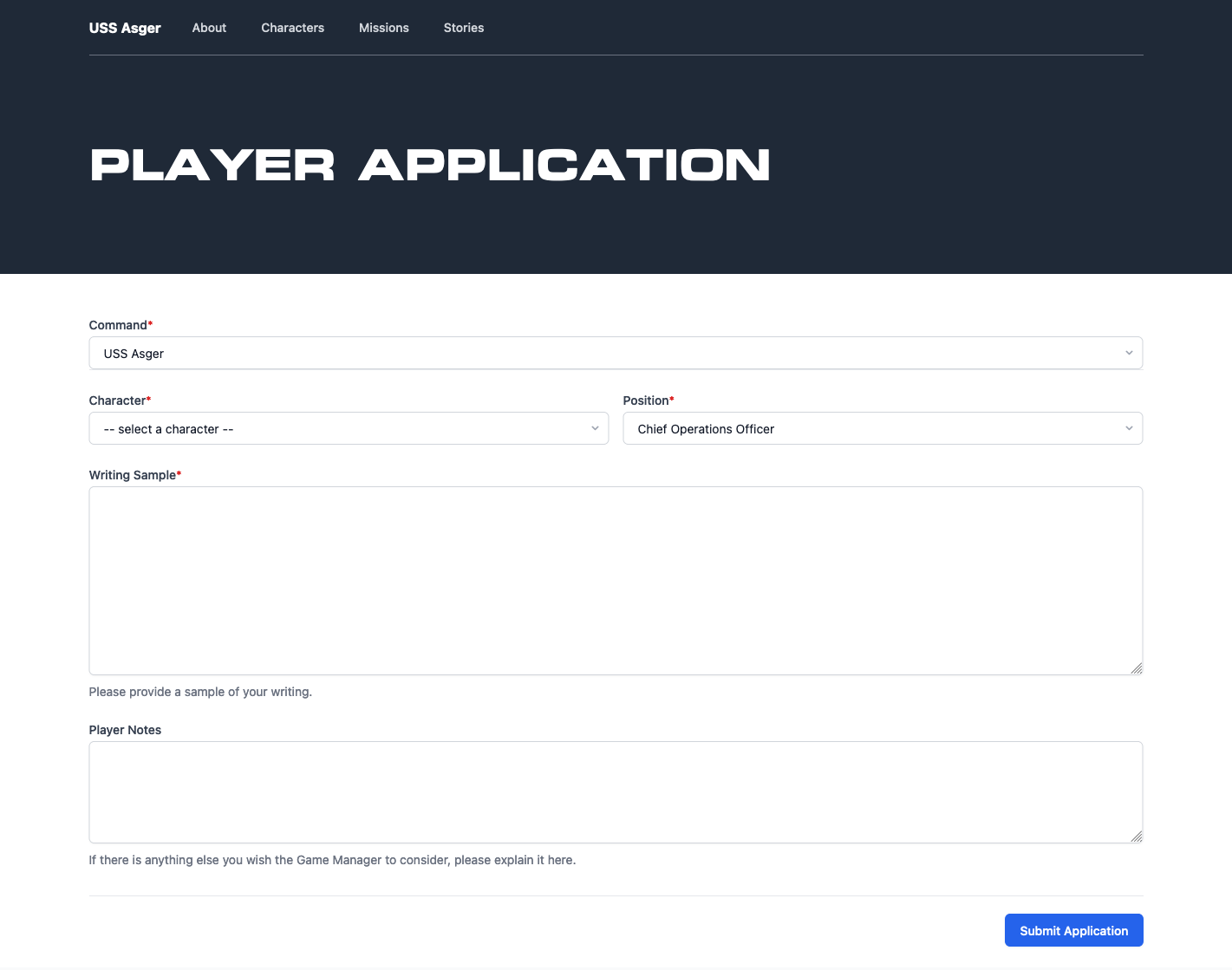Viewport: 1232px width, 970px height.
Task: Go to the About page
Action: pyautogui.click(x=209, y=28)
